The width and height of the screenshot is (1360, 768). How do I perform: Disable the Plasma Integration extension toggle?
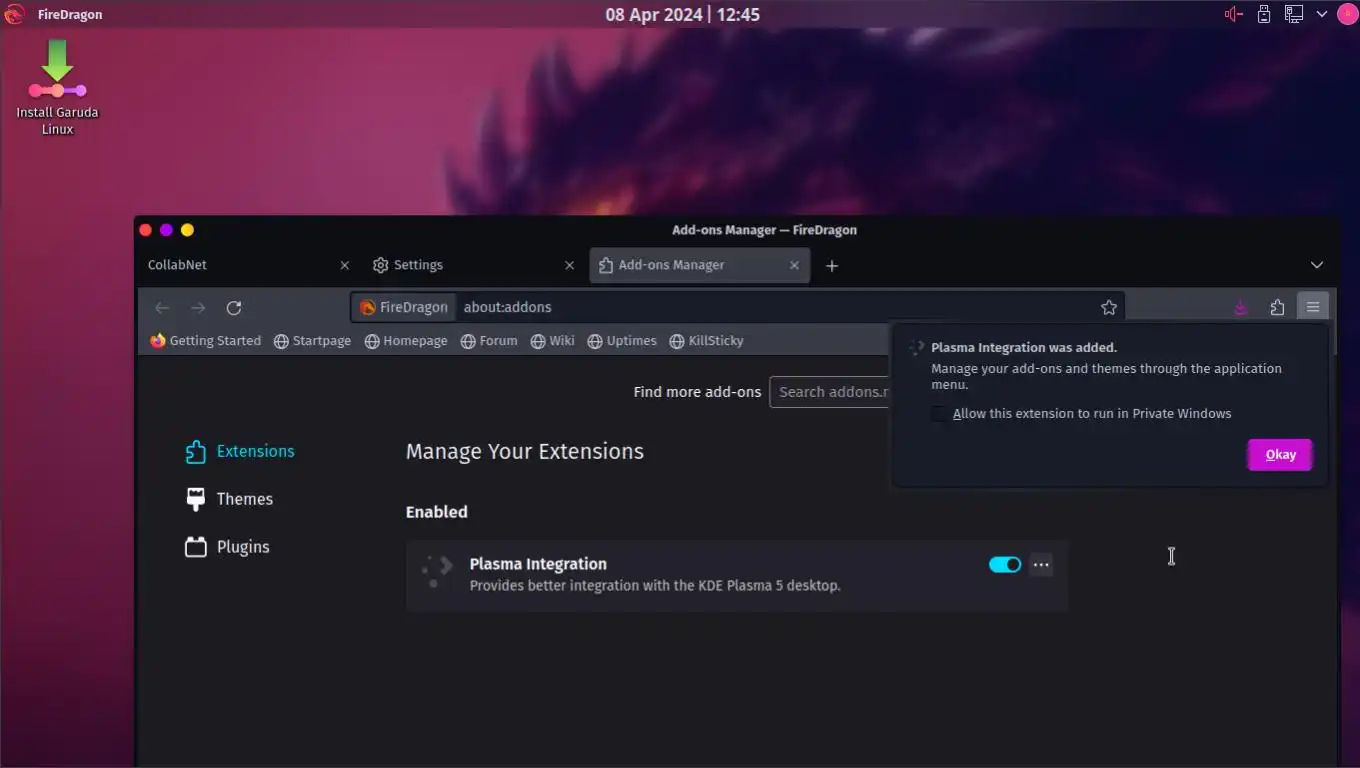coord(1005,565)
